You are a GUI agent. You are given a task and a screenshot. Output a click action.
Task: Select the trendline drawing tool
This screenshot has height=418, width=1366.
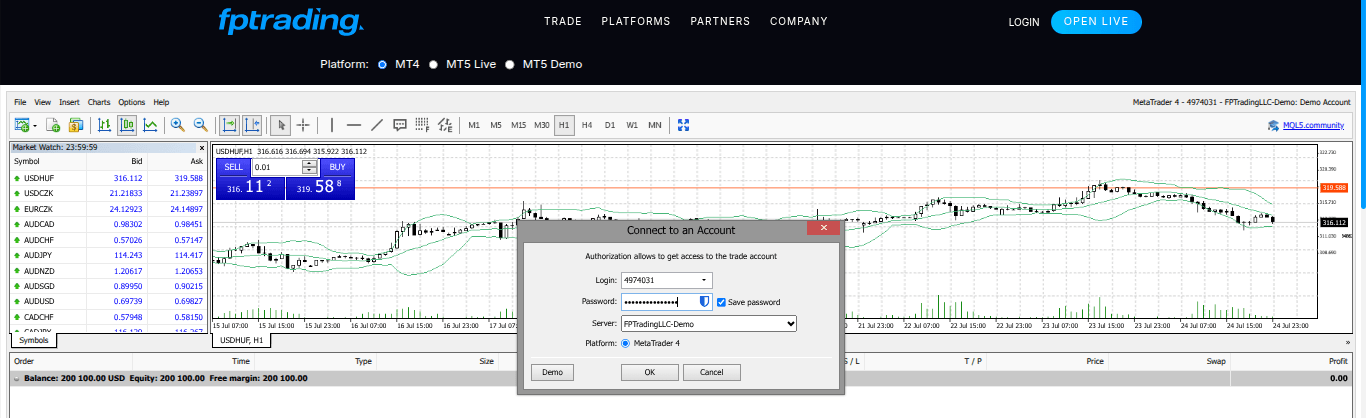tap(377, 125)
